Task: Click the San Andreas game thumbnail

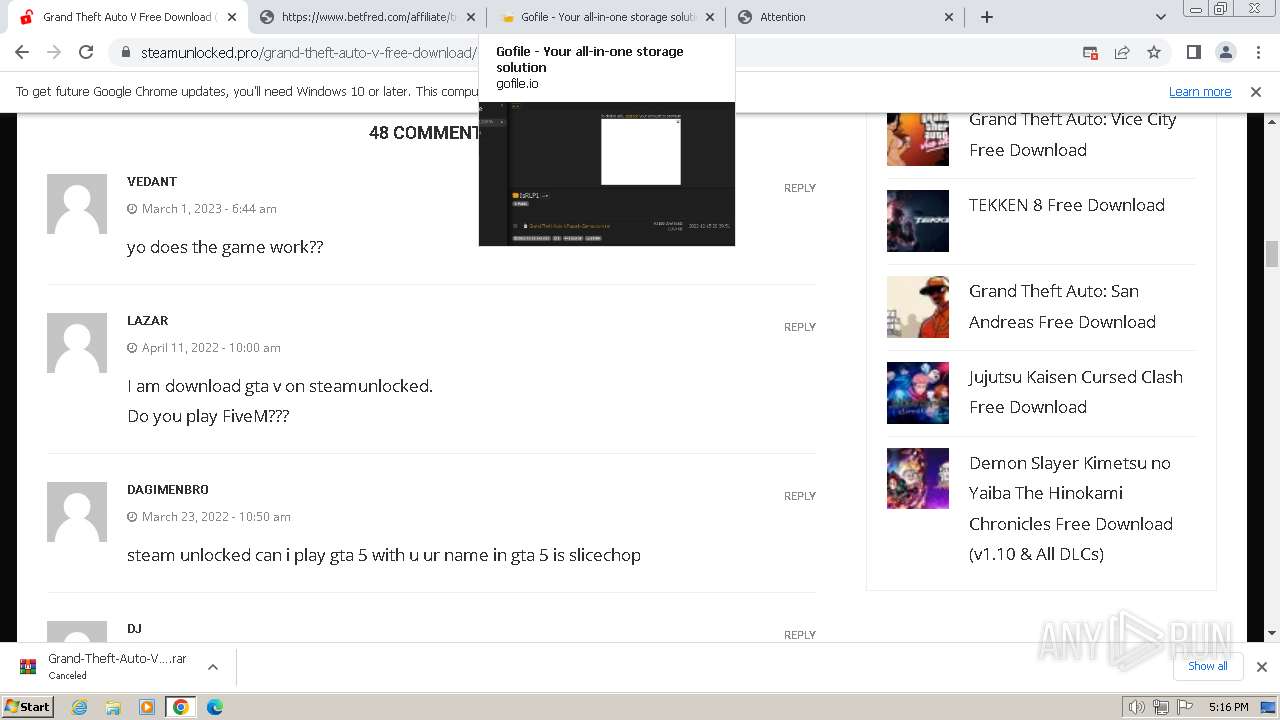Action: pos(918,307)
